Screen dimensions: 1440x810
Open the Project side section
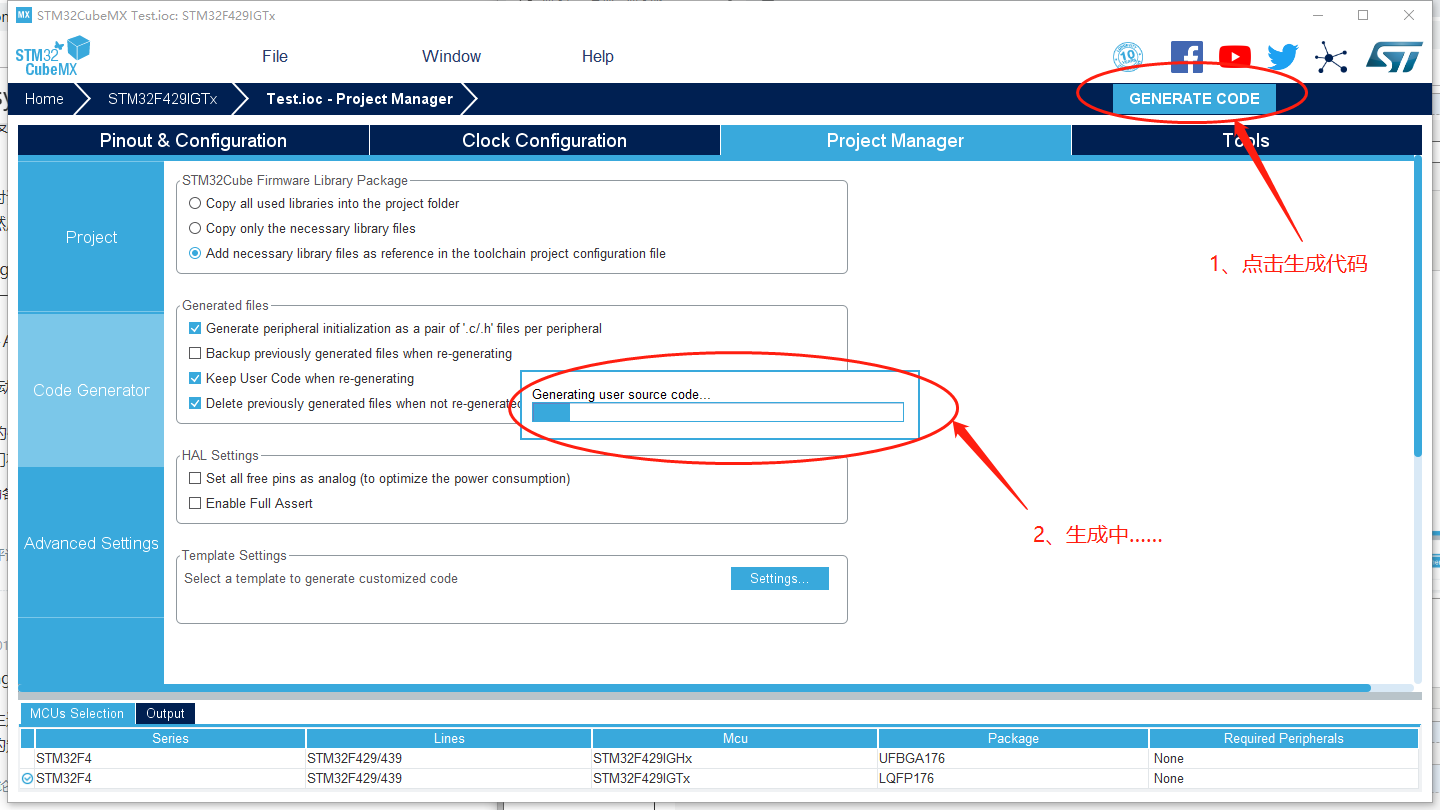pos(91,237)
